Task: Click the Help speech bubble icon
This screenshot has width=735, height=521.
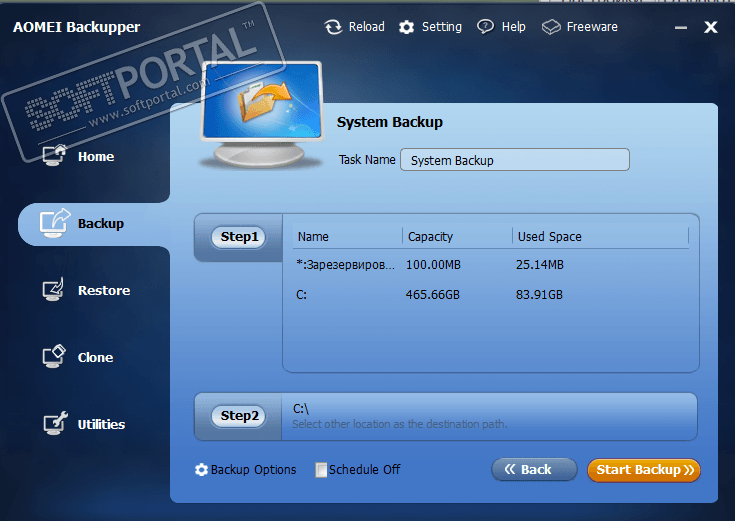Action: coord(485,27)
